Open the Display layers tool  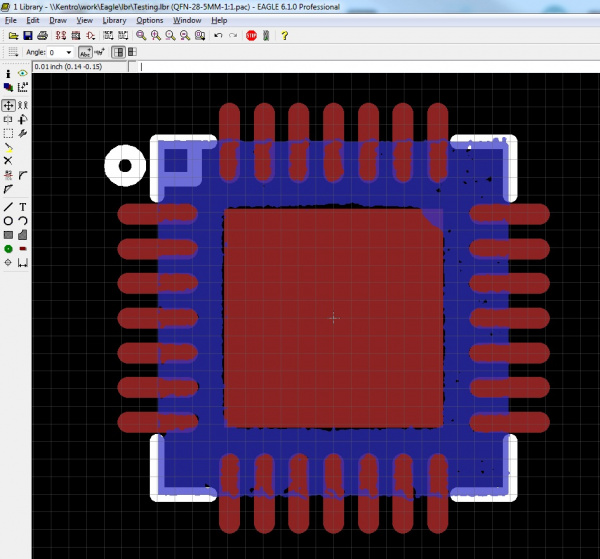pos(8,88)
